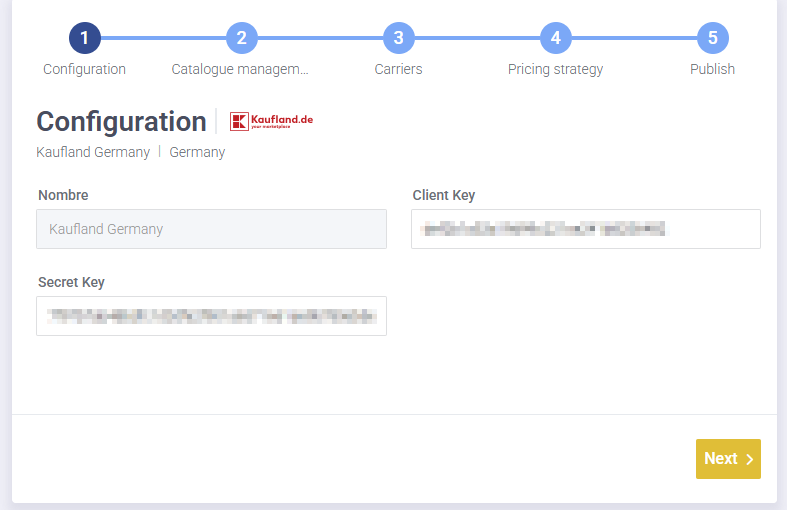Click step 1 circle in wizard
787x510 pixels.
[84, 38]
